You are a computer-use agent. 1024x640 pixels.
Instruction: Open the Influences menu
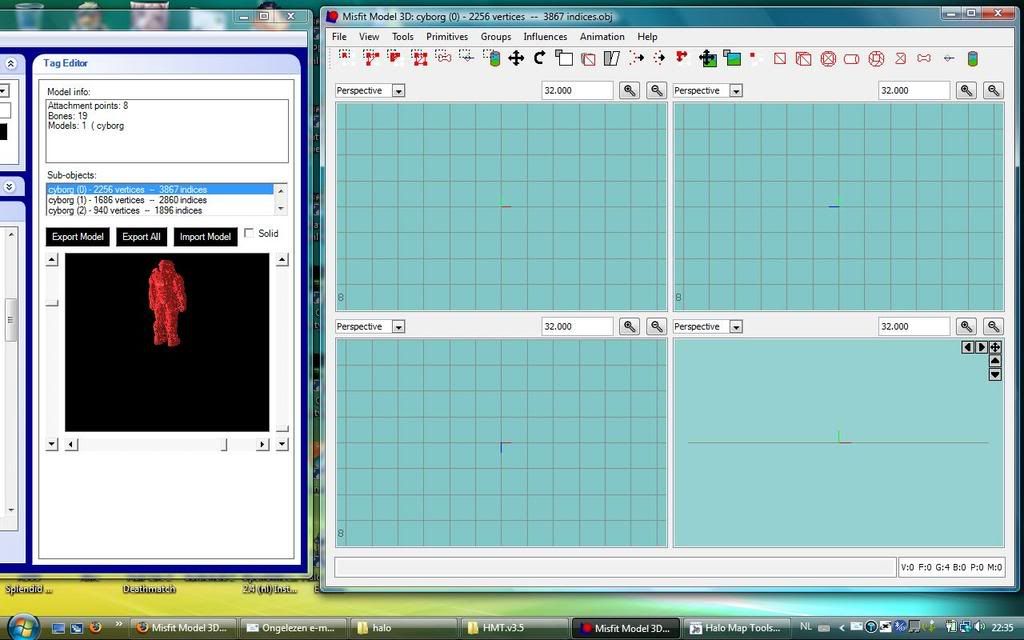pos(545,37)
